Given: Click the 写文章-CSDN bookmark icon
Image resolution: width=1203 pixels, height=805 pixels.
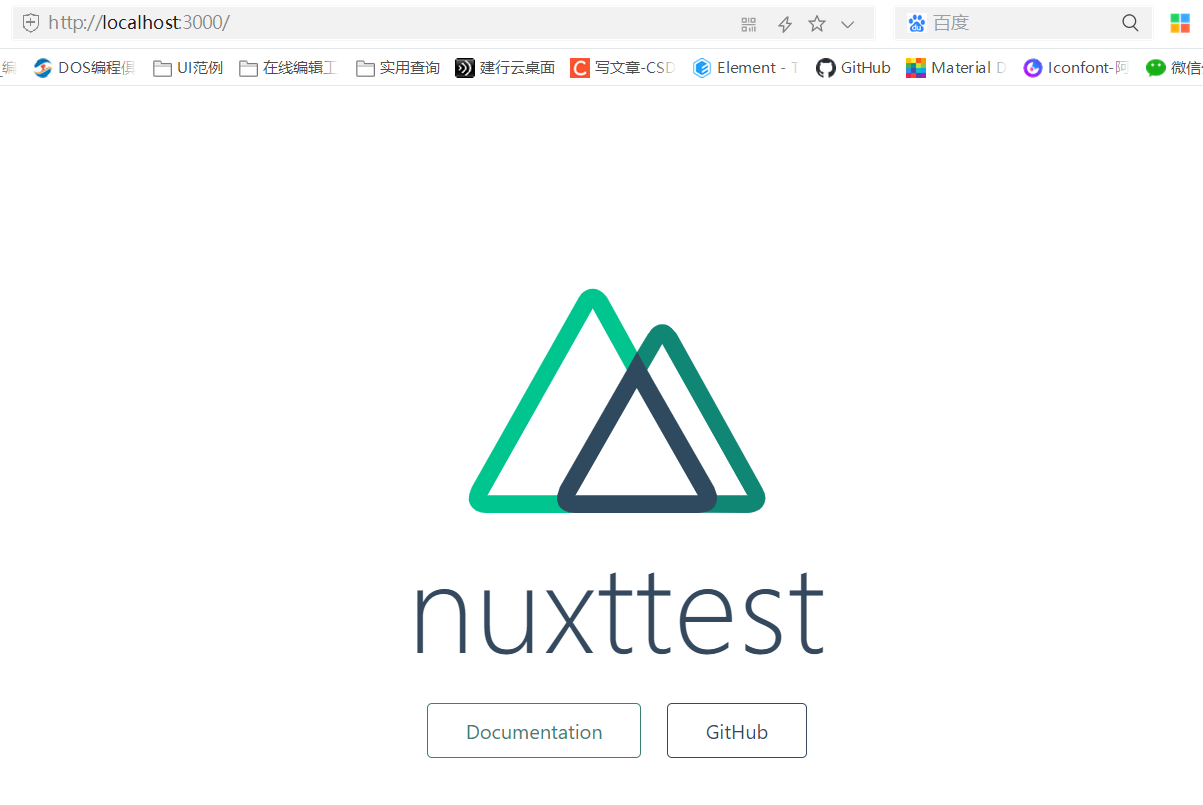Looking at the screenshot, I should coord(579,67).
